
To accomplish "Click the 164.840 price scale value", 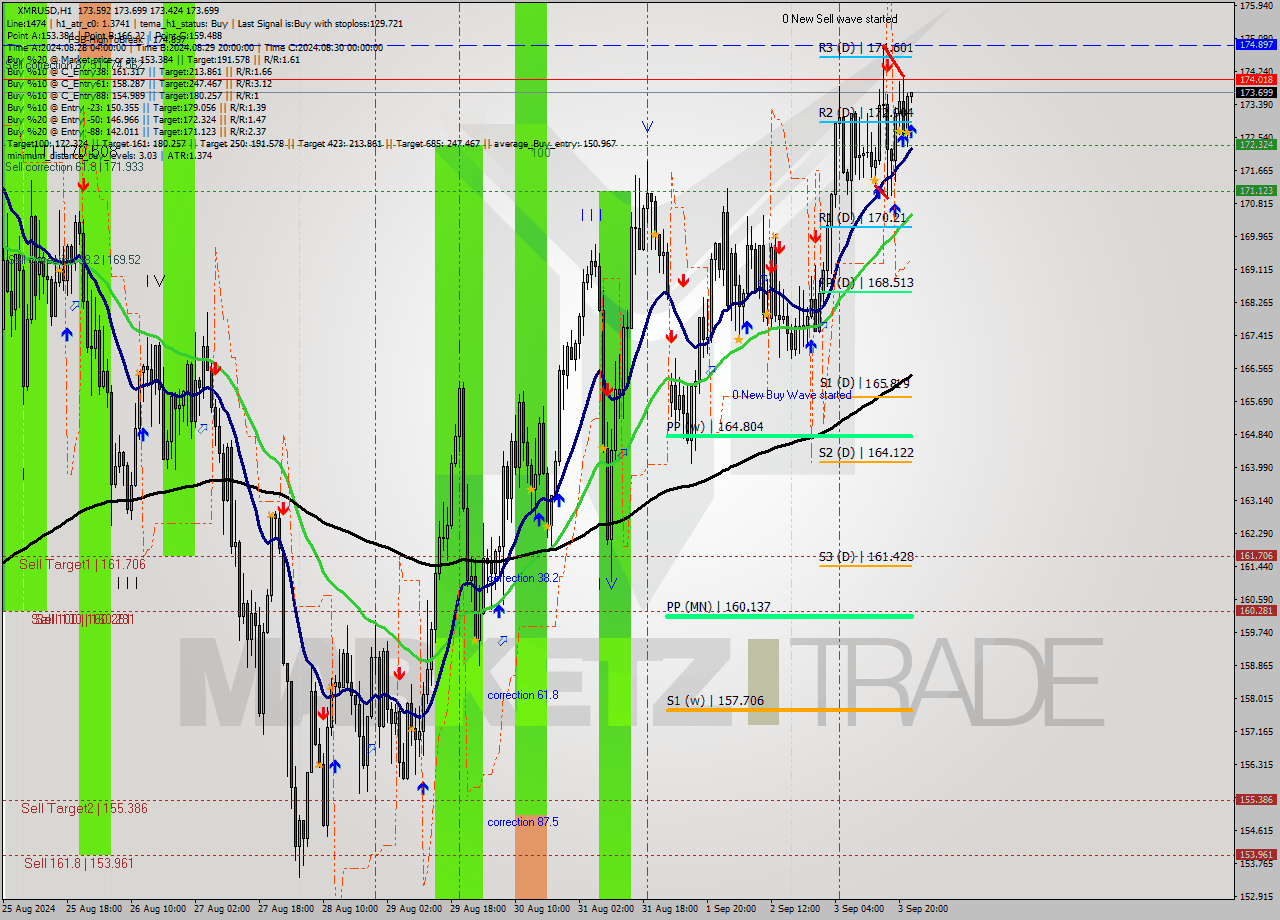I will [x=1256, y=434].
